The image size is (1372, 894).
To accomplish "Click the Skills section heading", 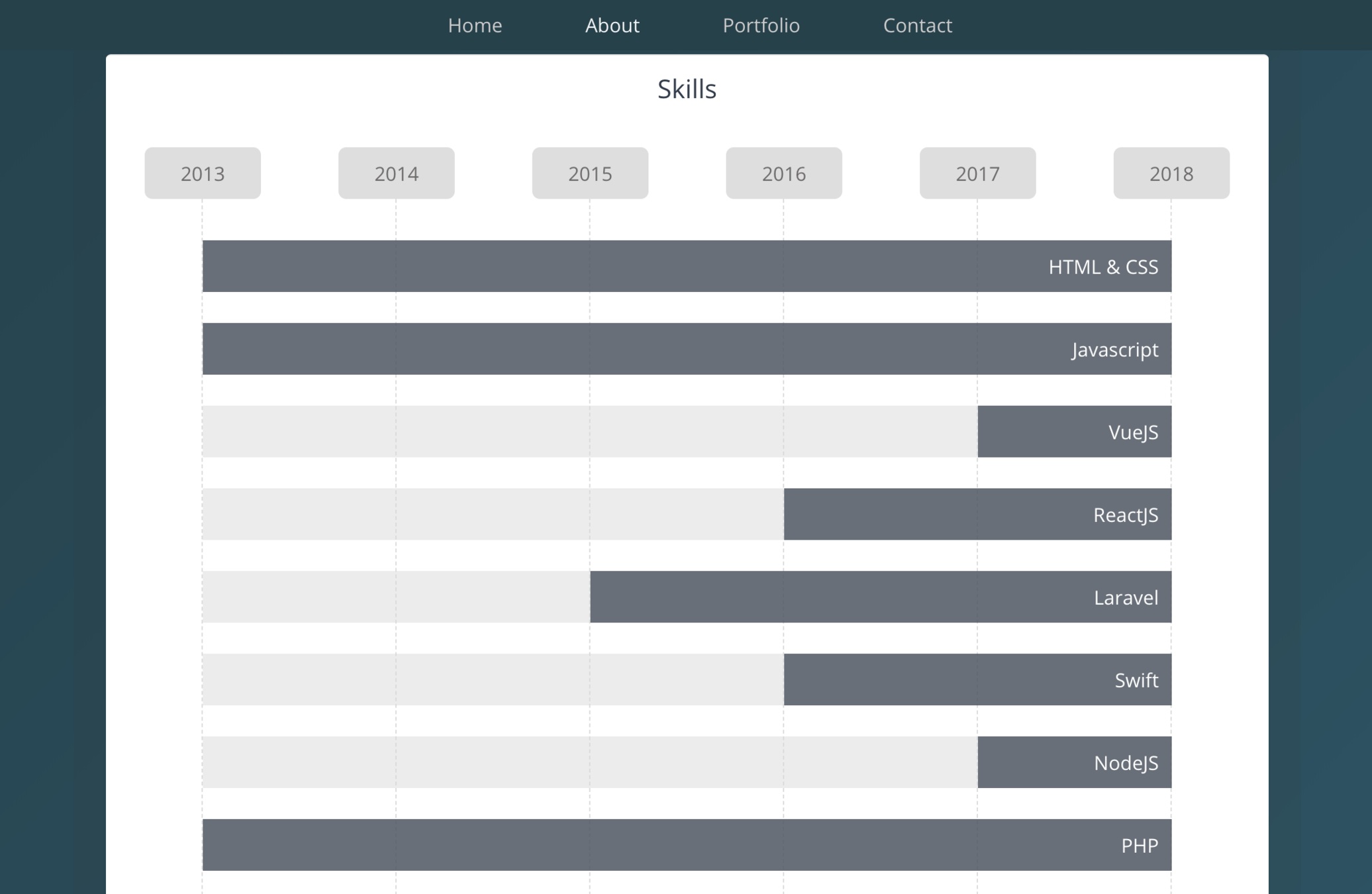I will click(687, 89).
